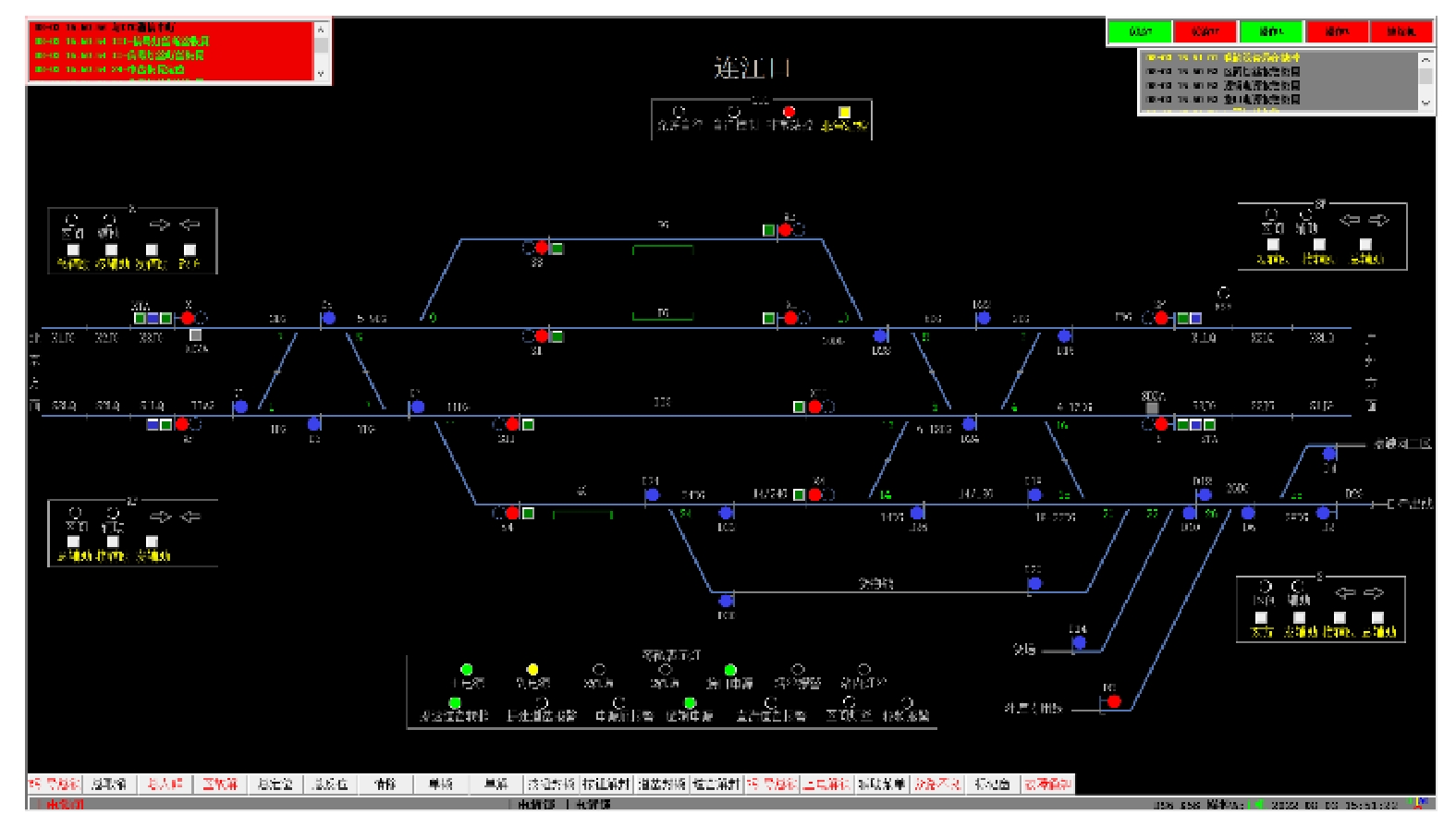The image size is (1456, 827).
Task: Click the 辅助菜单 button in the bottom toolbar
Action: [882, 784]
